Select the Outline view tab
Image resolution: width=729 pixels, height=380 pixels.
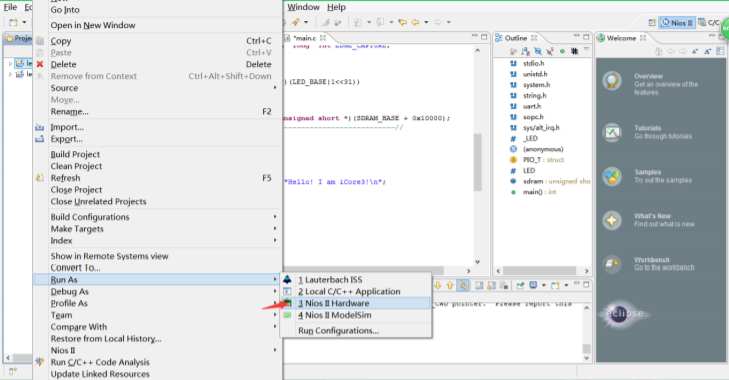point(515,38)
